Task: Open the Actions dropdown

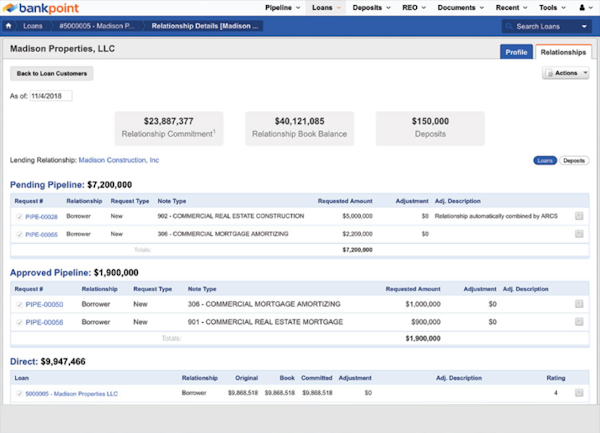Action: click(565, 73)
